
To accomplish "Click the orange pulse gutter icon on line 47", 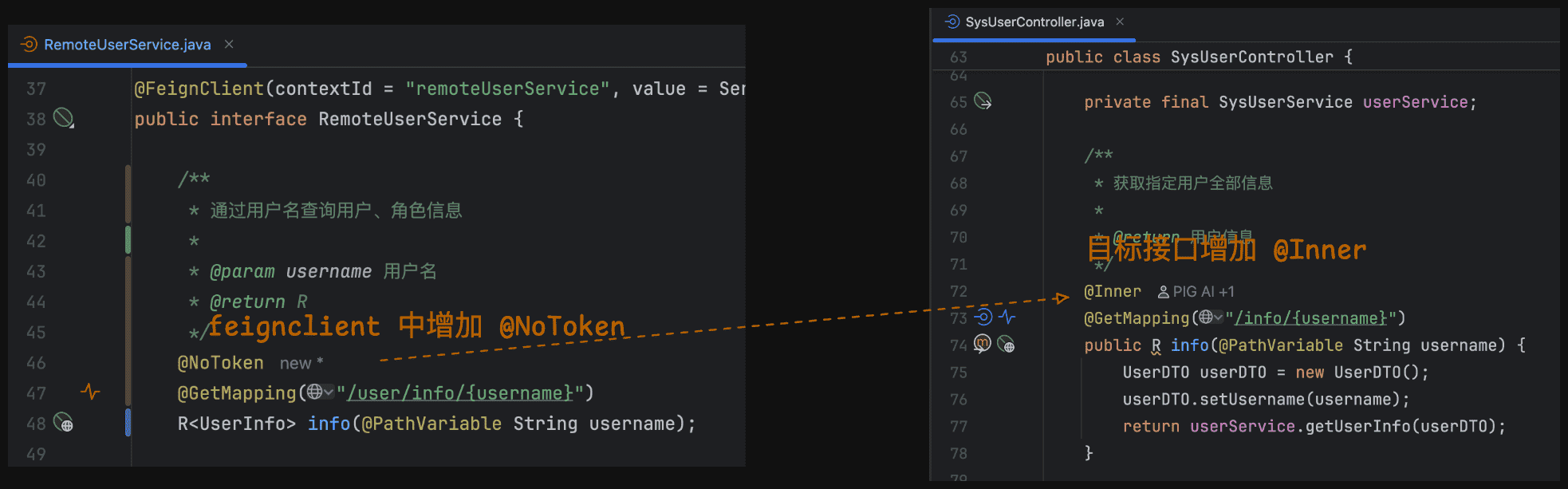I will pos(90,392).
